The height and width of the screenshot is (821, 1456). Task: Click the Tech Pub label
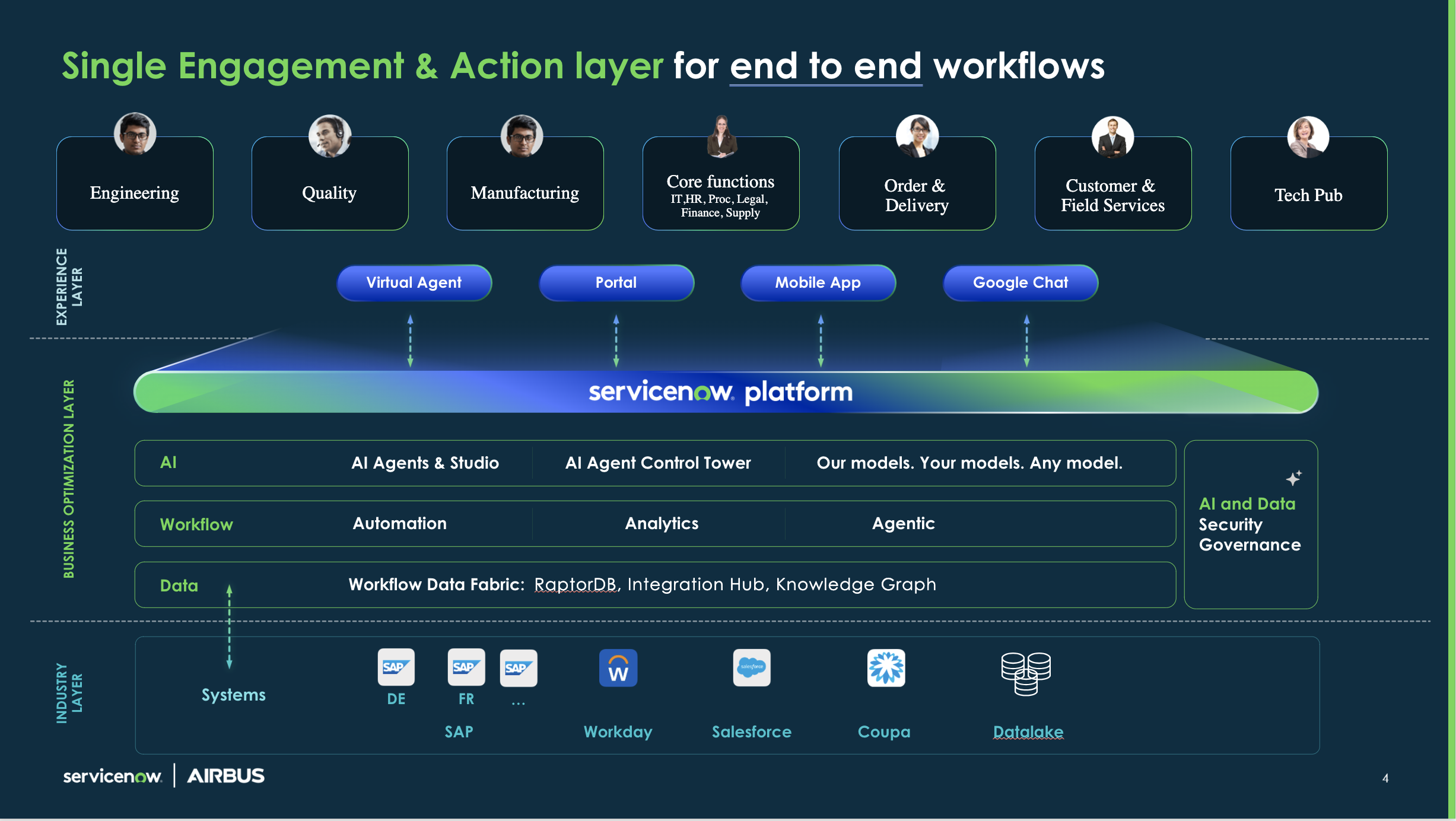click(1308, 195)
